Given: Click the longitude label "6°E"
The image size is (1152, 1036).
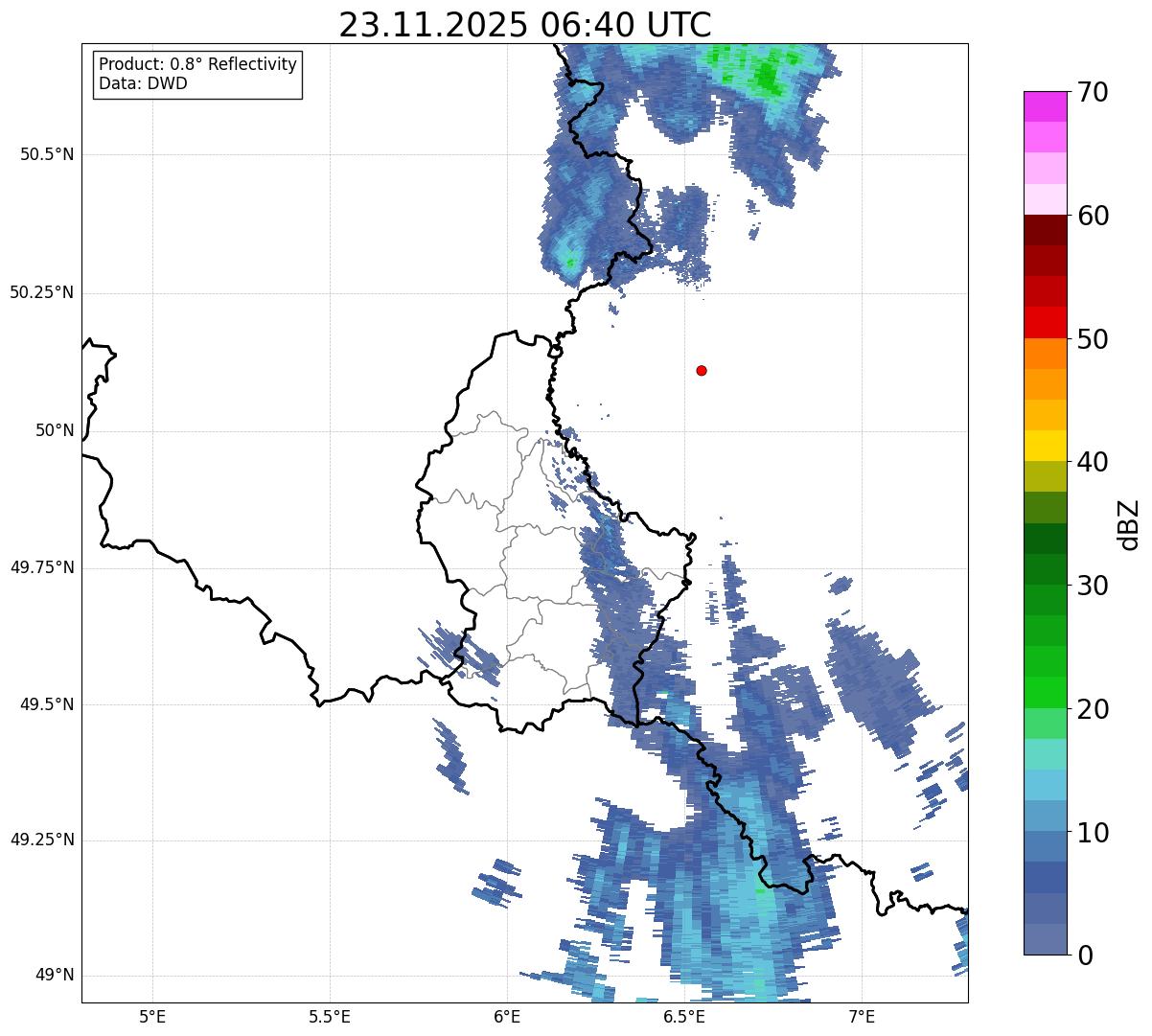Looking at the screenshot, I should click(507, 1016).
